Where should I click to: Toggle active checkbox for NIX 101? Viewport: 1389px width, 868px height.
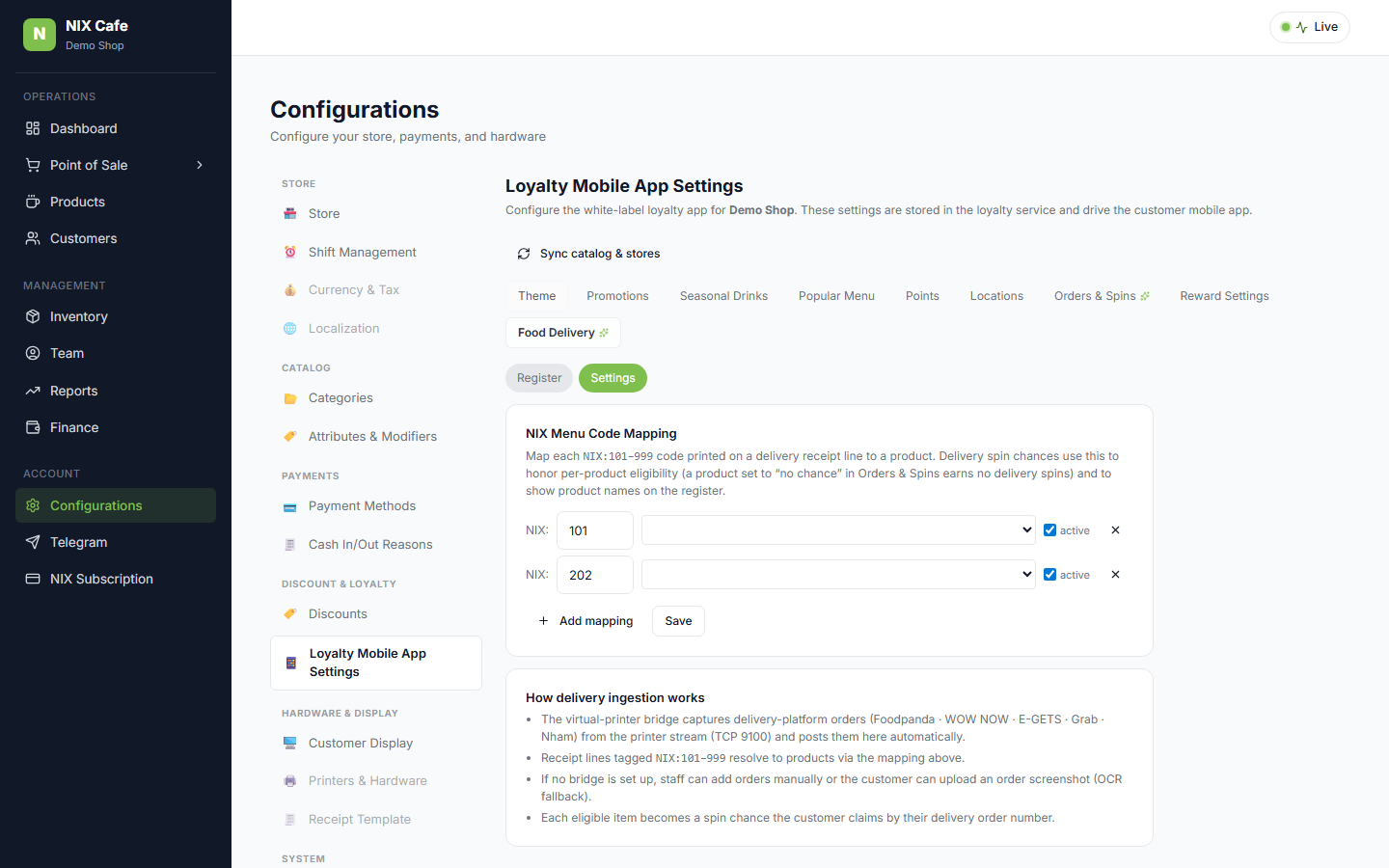coord(1049,529)
